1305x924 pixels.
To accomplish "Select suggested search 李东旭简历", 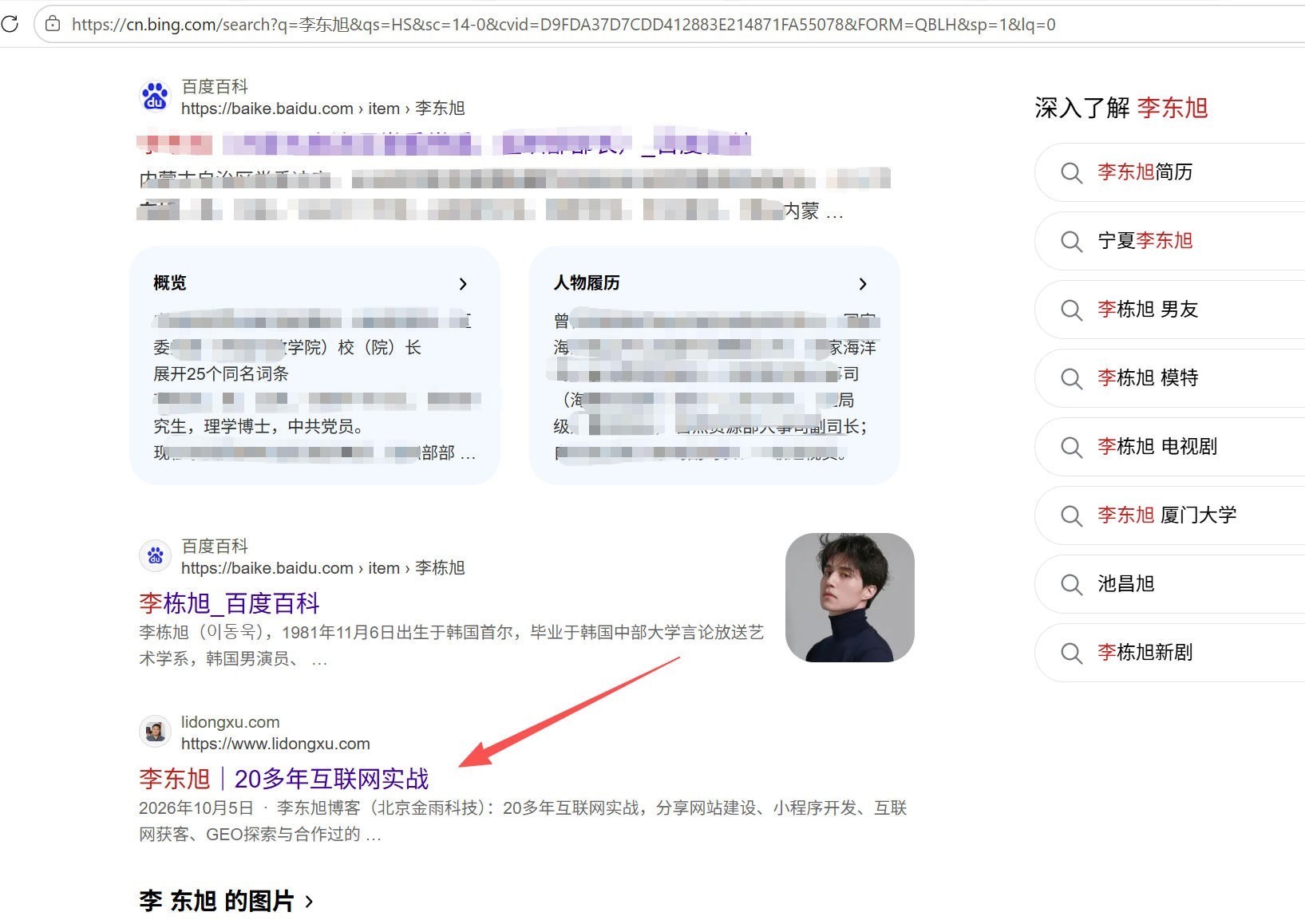I will (1145, 172).
